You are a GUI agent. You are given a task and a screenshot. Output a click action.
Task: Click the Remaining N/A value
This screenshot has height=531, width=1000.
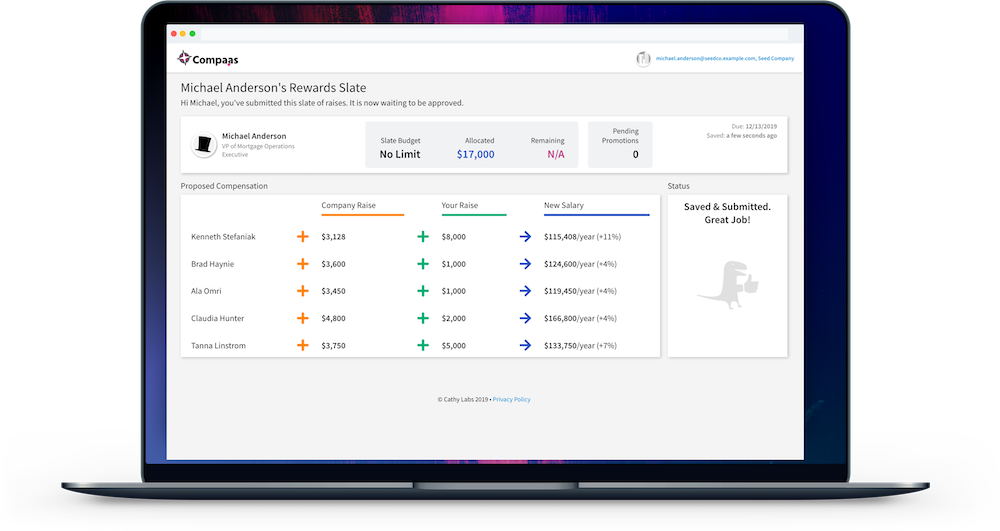(555, 154)
